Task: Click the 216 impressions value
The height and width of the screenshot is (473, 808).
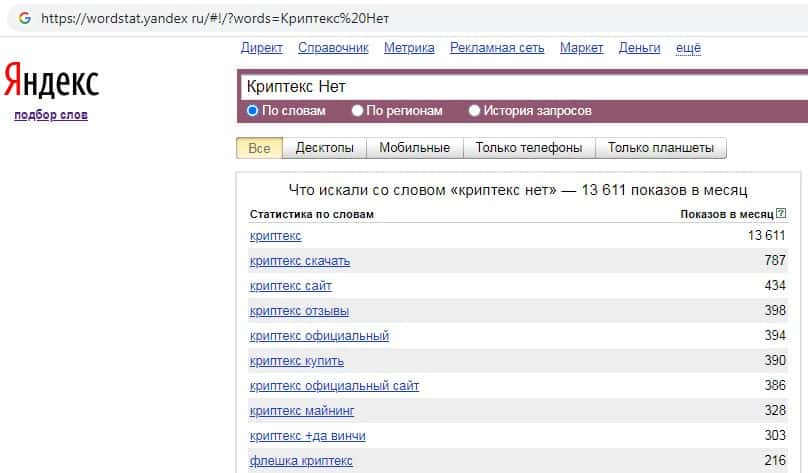Action: (775, 460)
